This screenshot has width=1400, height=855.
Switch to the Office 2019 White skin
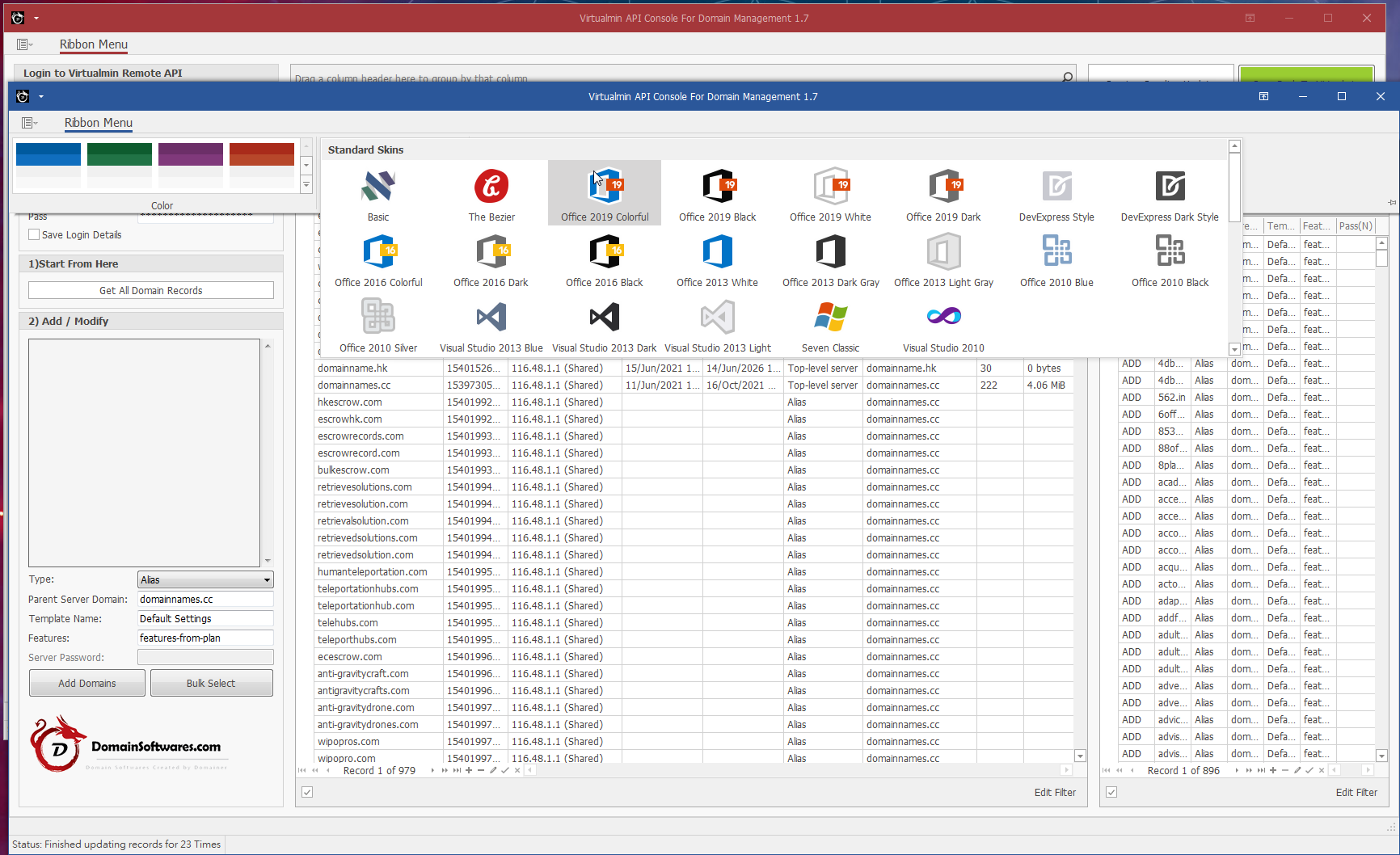click(x=831, y=193)
